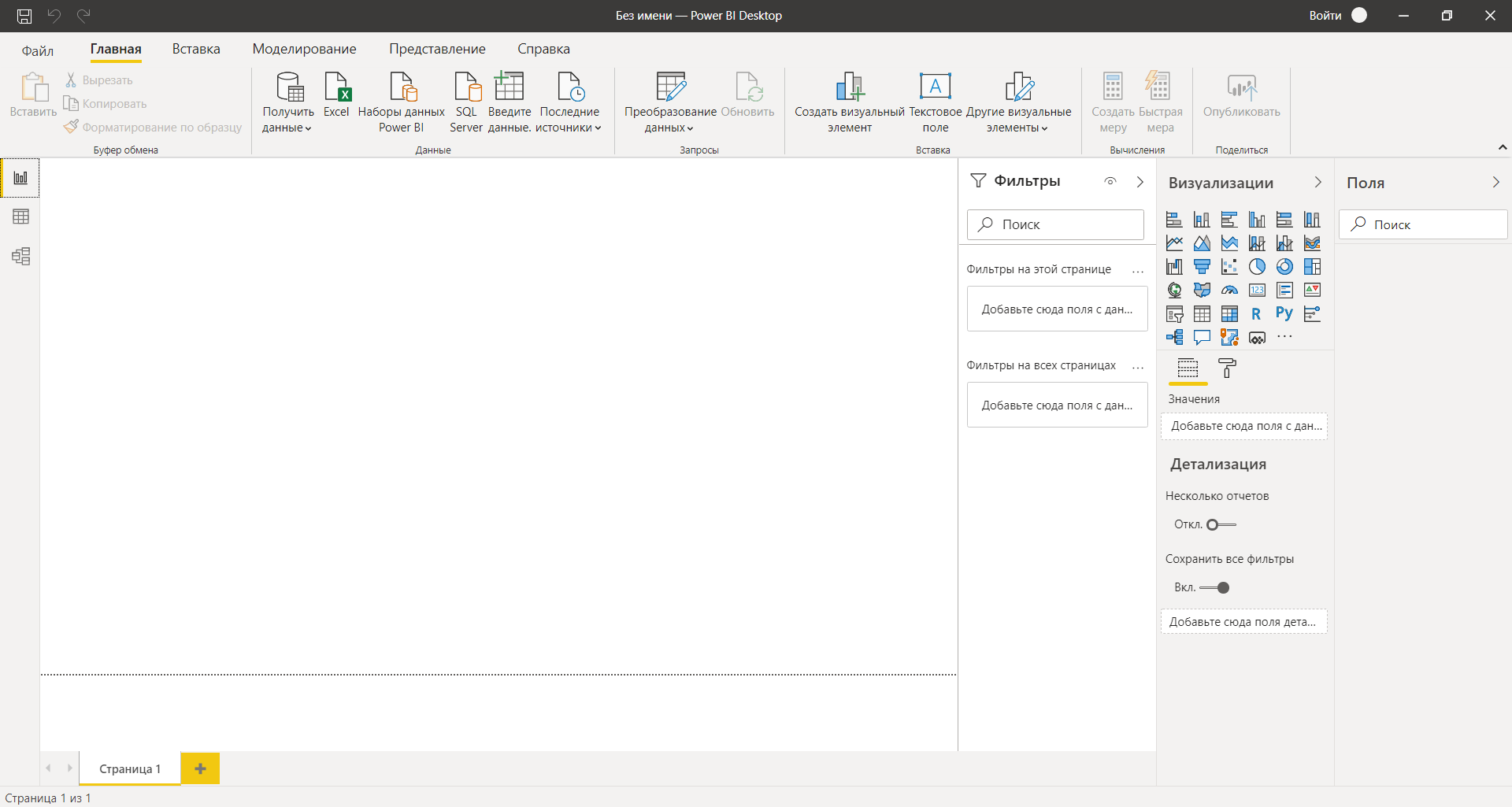This screenshot has height=807, width=1512.
Task: Switch to the Моделирование tab
Action: (304, 49)
